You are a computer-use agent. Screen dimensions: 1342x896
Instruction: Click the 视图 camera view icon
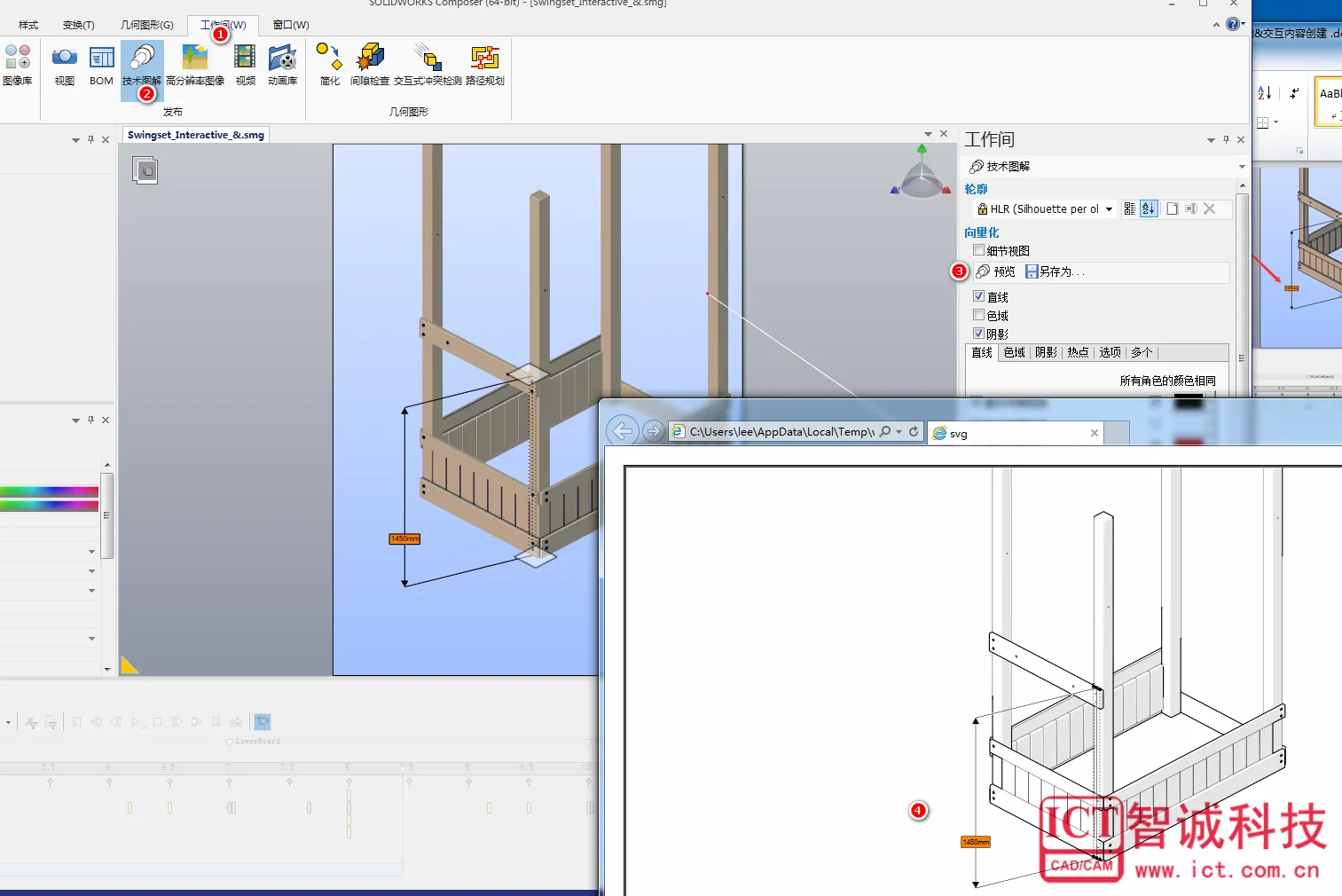pyautogui.click(x=65, y=65)
